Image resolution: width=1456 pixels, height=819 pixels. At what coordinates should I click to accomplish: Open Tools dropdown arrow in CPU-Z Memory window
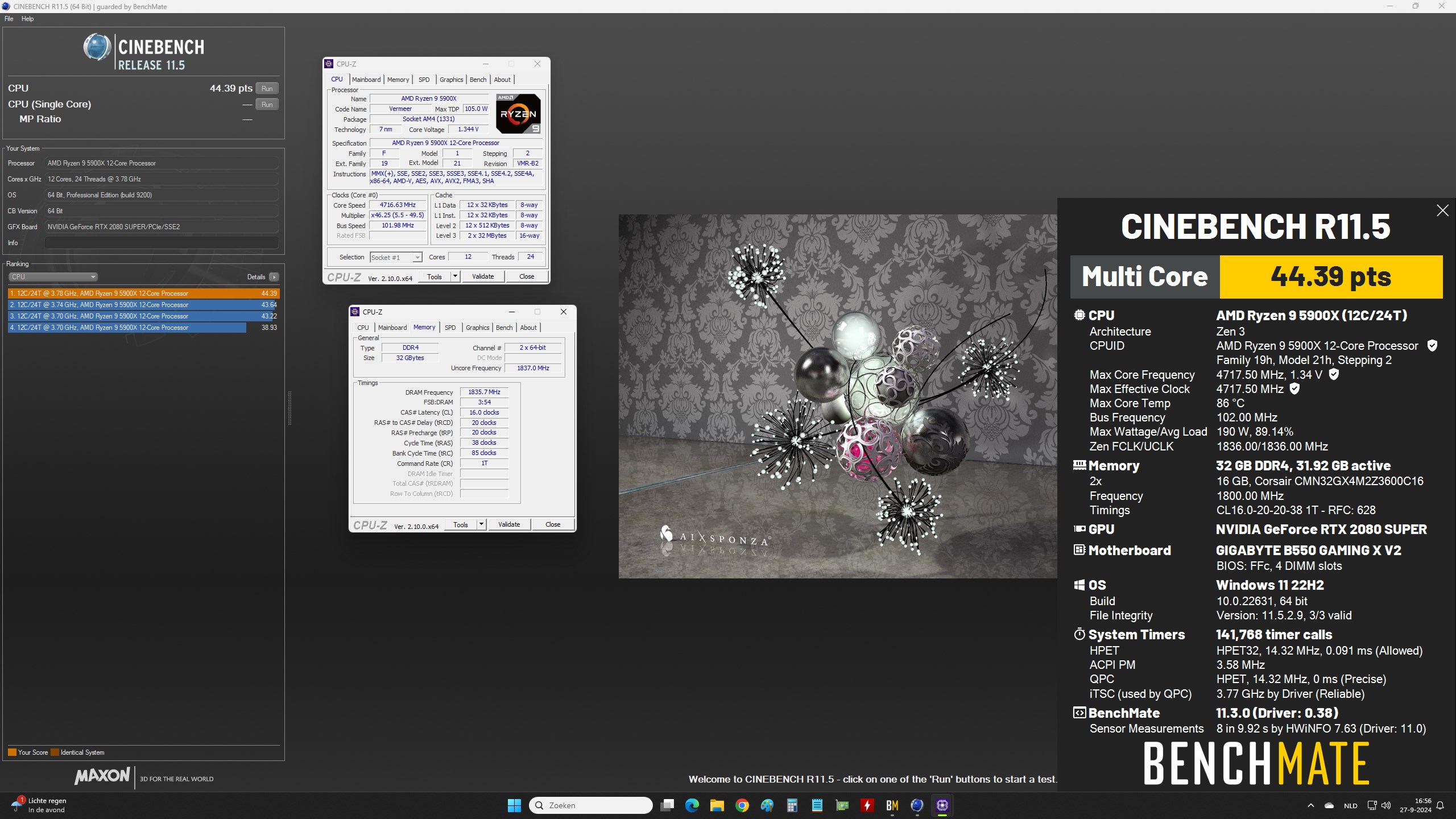481,524
